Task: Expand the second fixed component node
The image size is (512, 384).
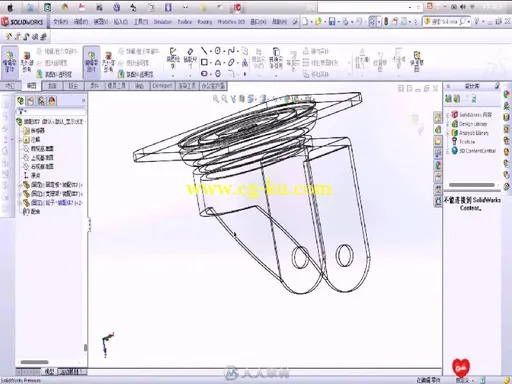Action: tap(20, 193)
